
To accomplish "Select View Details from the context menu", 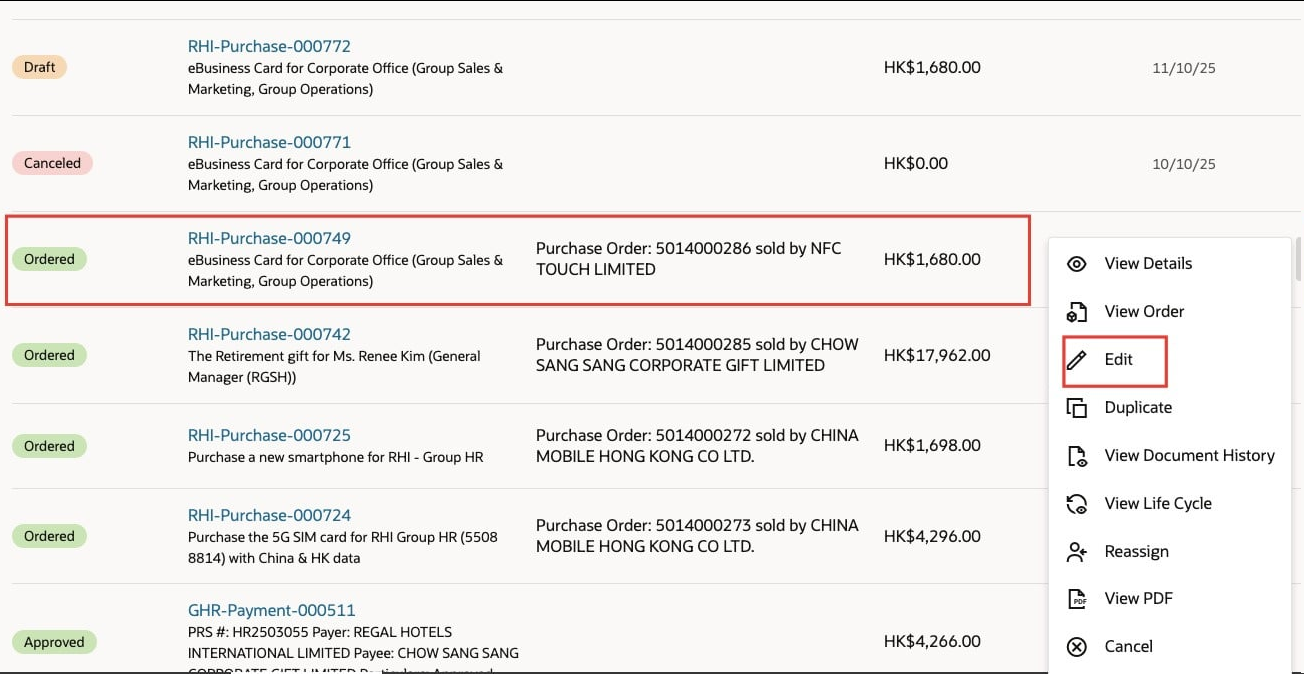I will [1148, 264].
